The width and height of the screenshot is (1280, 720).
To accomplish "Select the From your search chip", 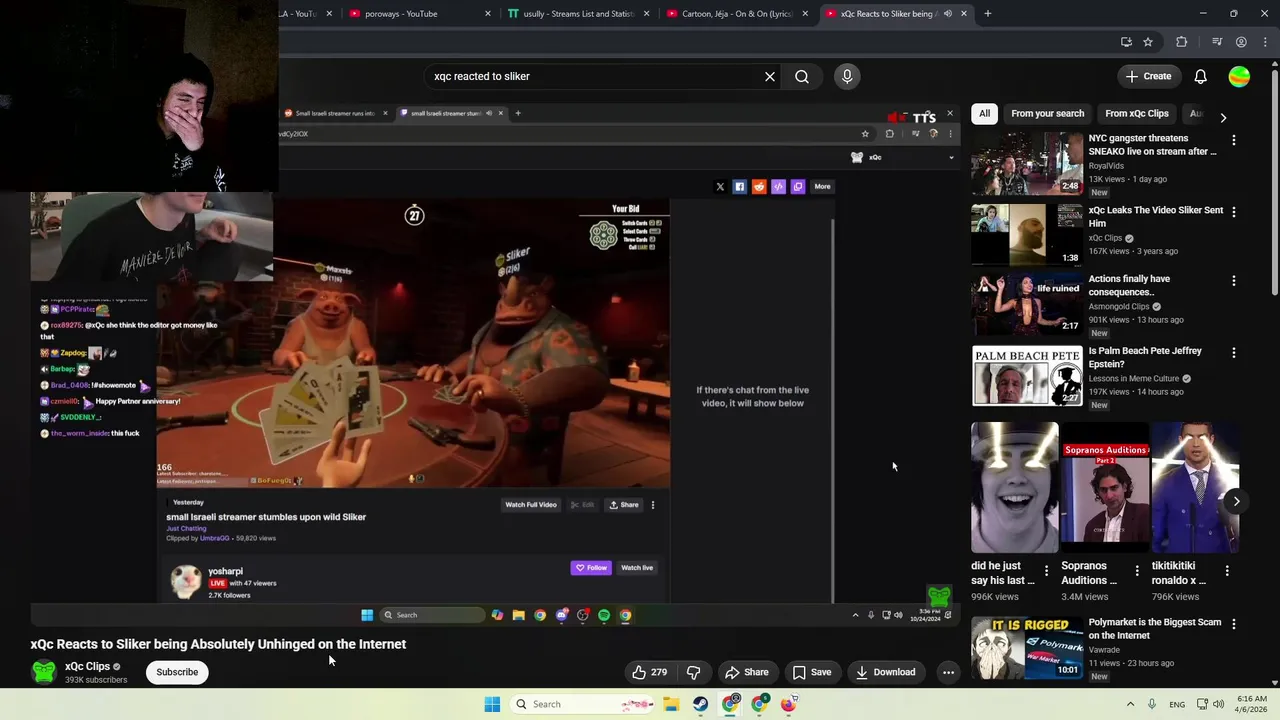I will click(x=1047, y=113).
